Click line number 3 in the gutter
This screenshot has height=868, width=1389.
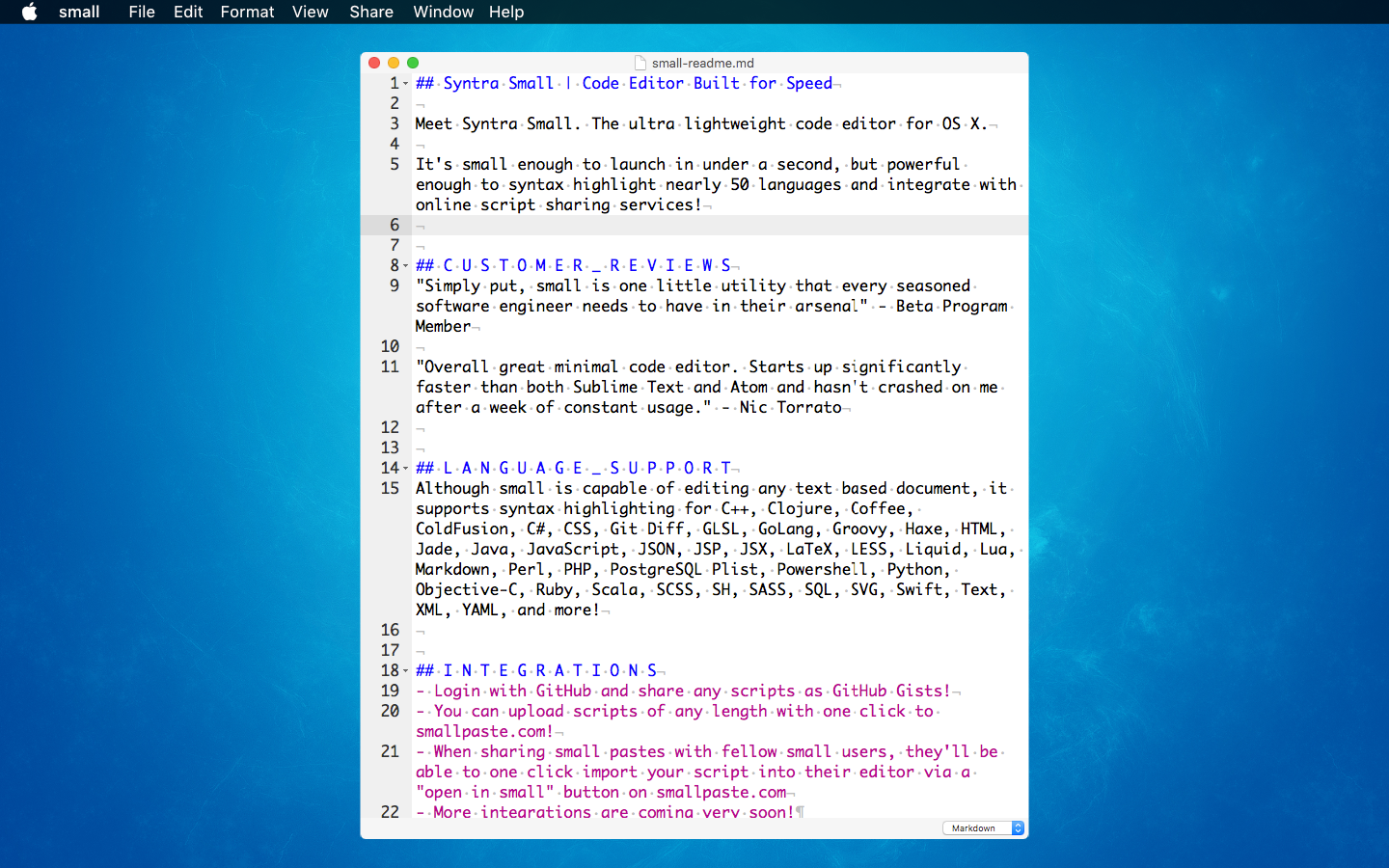tap(395, 123)
